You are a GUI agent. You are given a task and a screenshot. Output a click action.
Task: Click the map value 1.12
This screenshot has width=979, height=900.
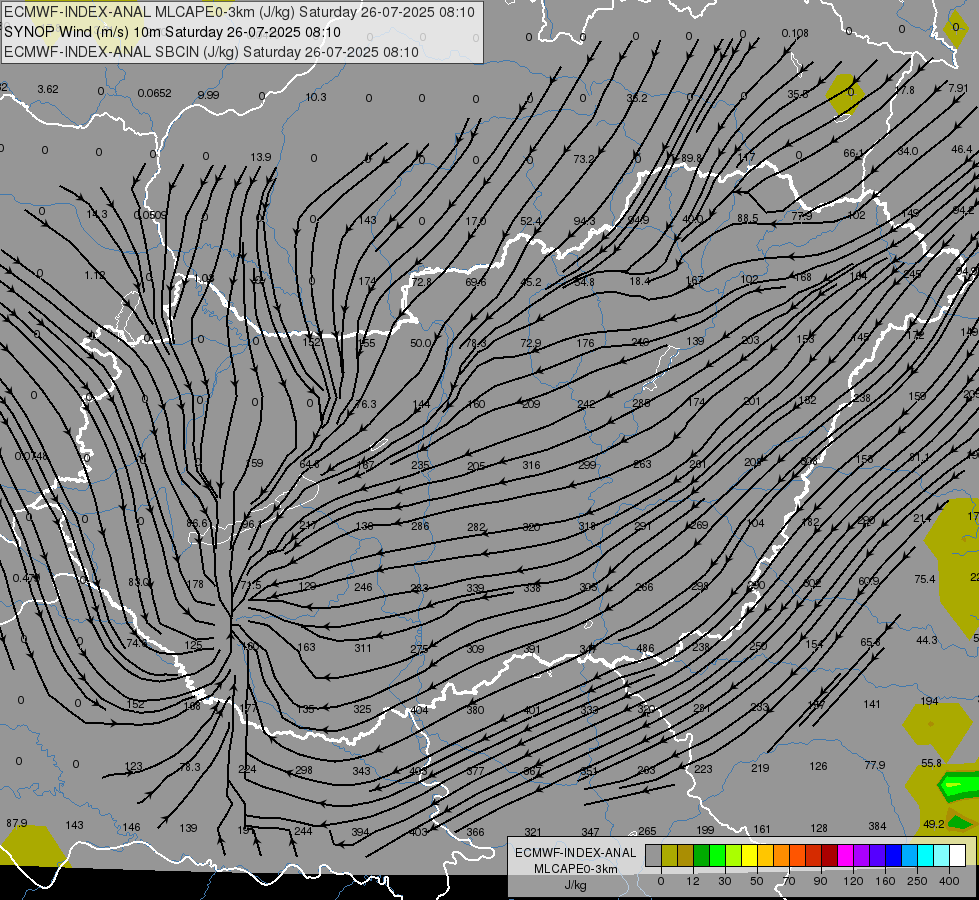click(94, 275)
